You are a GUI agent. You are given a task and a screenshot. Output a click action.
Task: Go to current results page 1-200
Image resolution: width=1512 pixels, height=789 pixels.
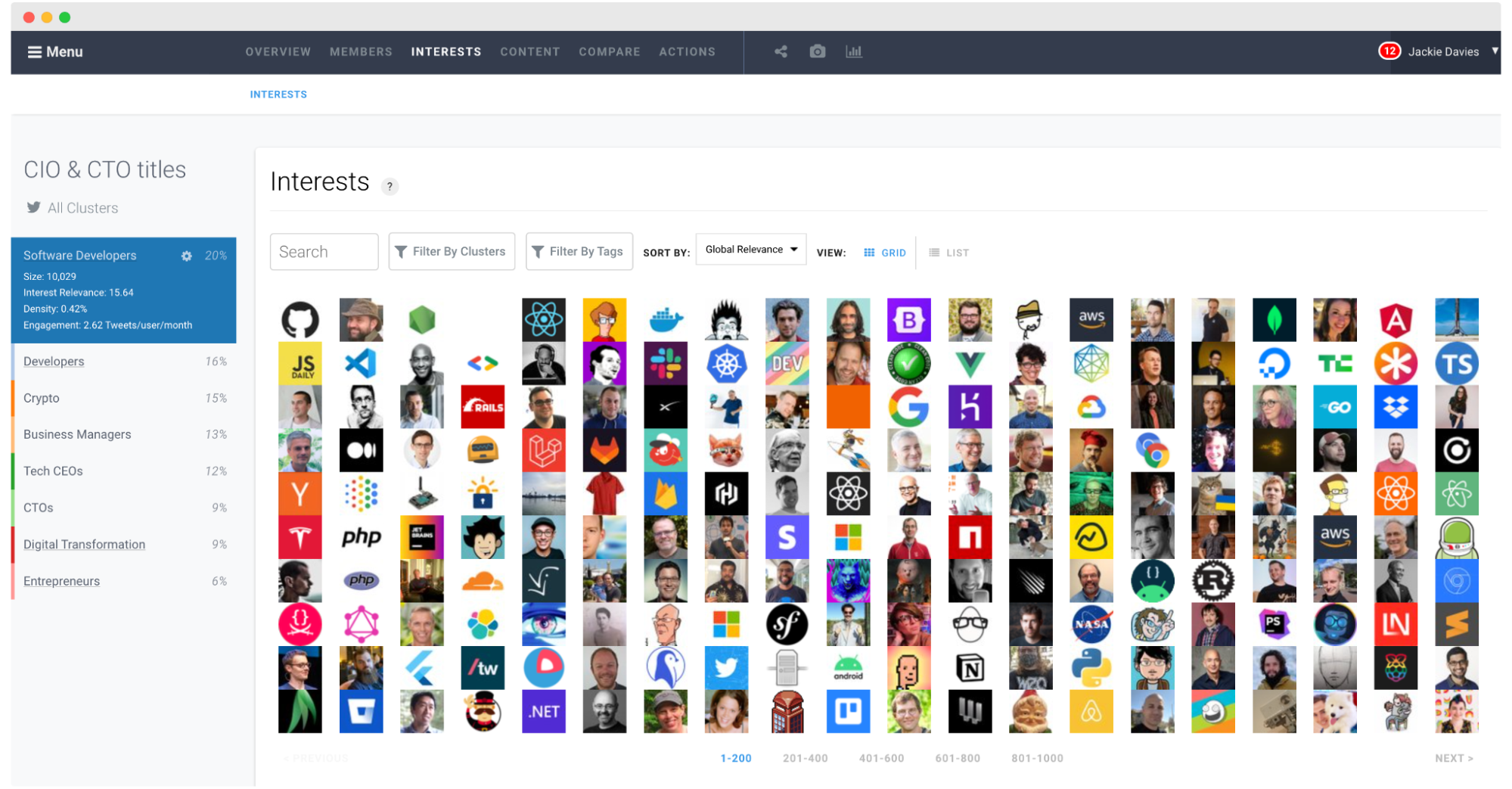(x=735, y=759)
